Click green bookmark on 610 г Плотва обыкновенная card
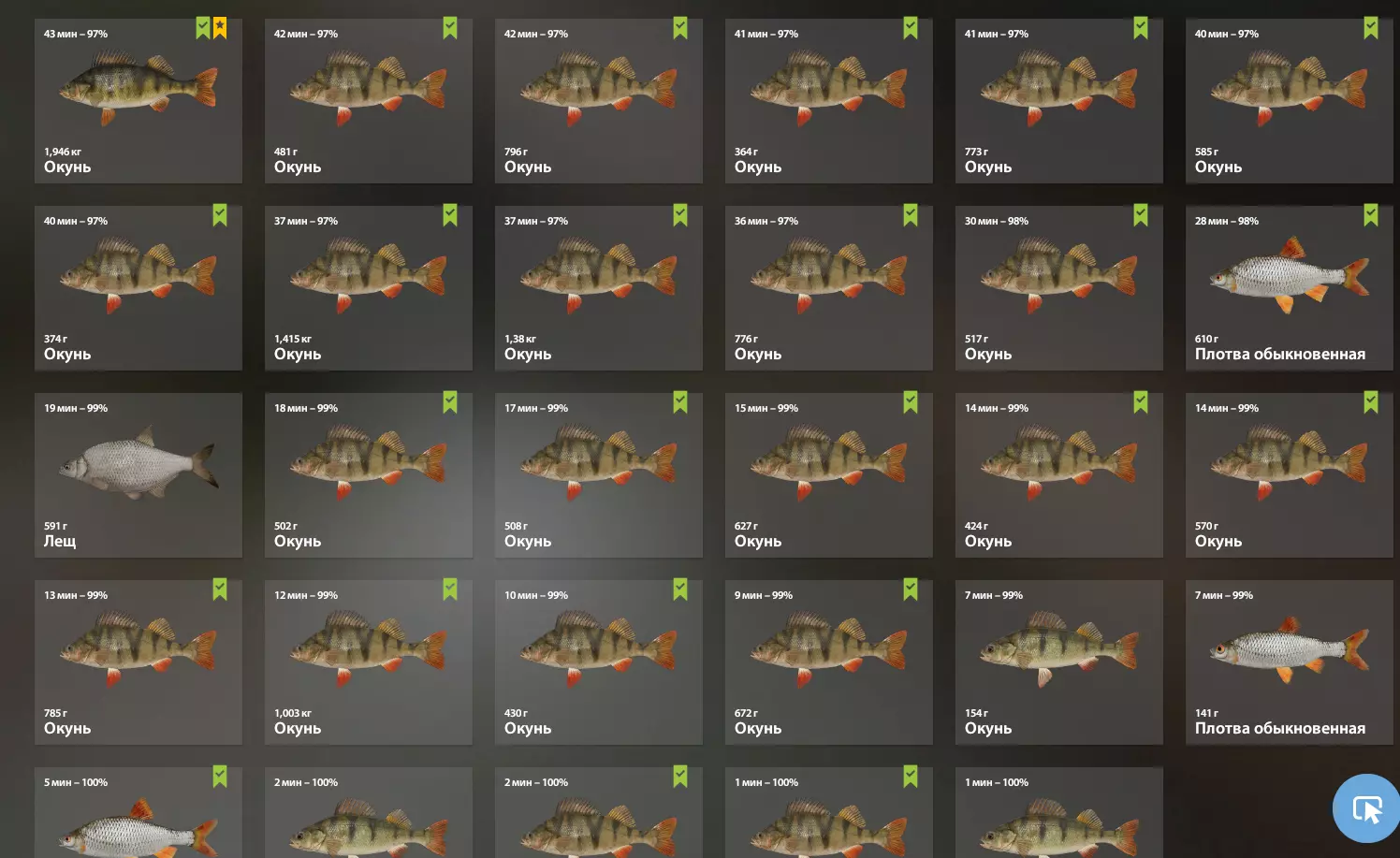Image resolution: width=1400 pixels, height=858 pixels. coord(1371,215)
